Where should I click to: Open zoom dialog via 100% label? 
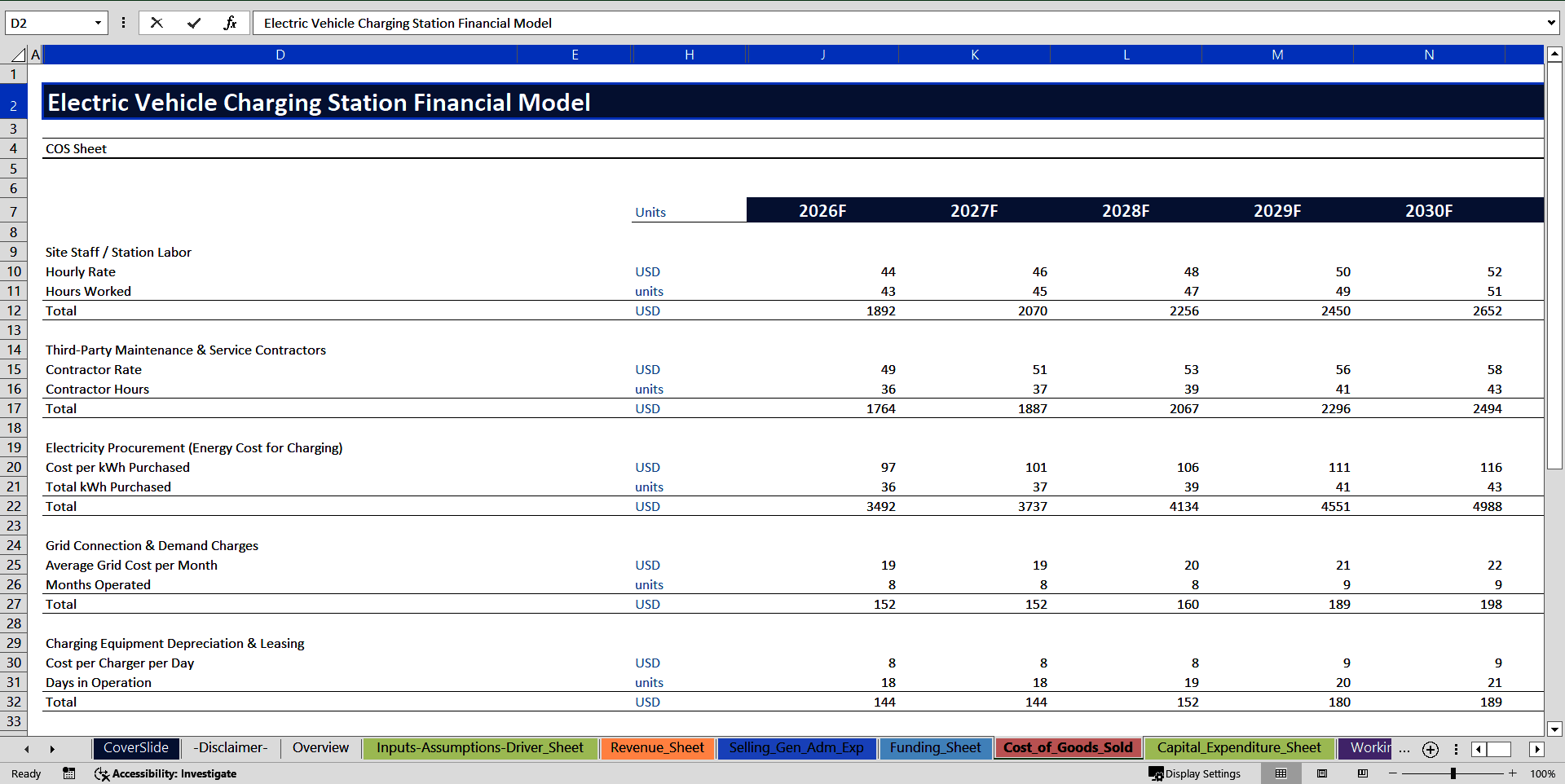coord(1542,773)
